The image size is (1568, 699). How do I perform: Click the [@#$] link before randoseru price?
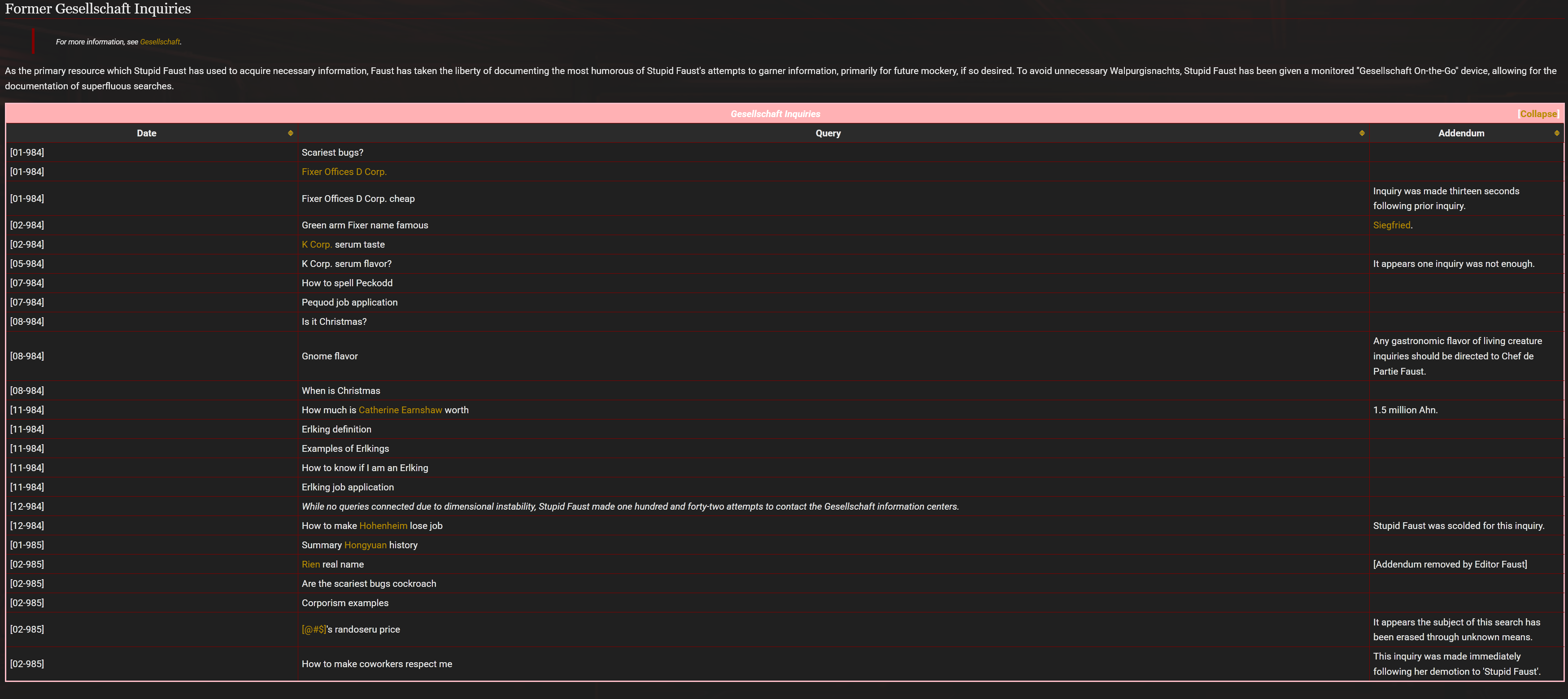click(x=314, y=629)
